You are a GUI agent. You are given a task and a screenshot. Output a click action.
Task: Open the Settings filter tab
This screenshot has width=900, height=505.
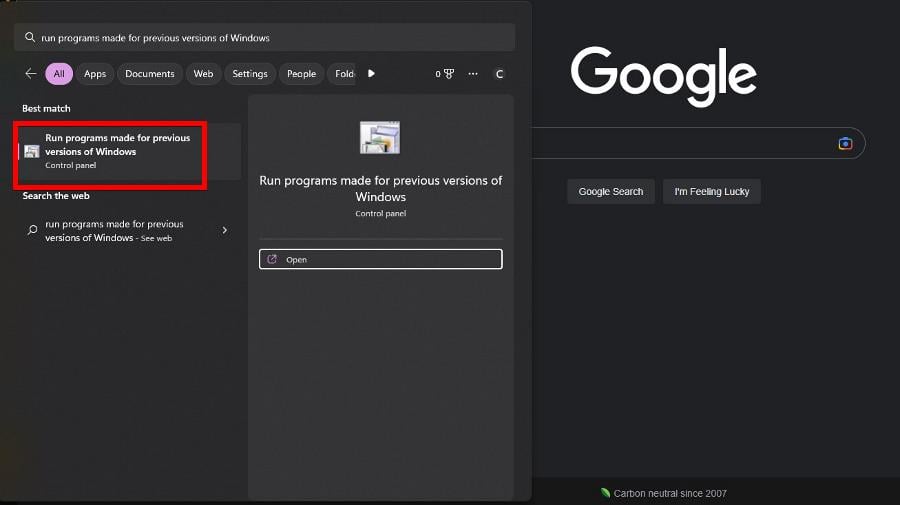(x=250, y=73)
